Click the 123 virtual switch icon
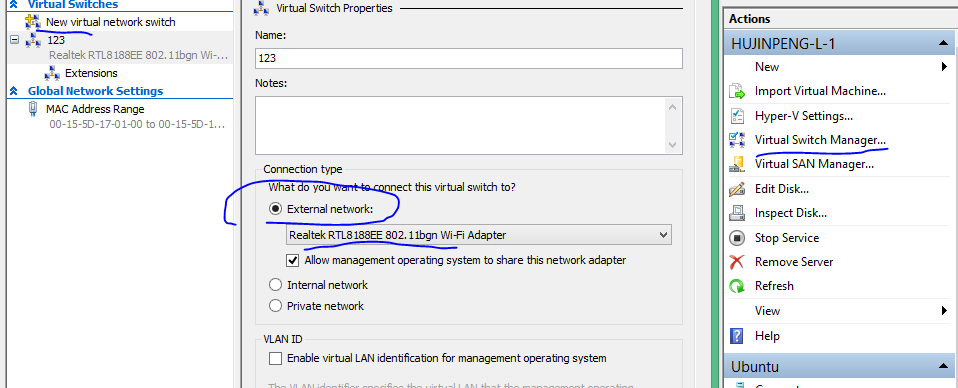The height and width of the screenshot is (388, 958). pos(32,41)
